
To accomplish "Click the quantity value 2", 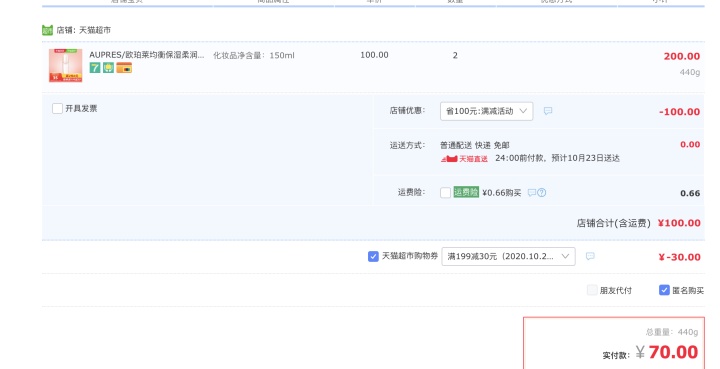I will click(455, 56).
